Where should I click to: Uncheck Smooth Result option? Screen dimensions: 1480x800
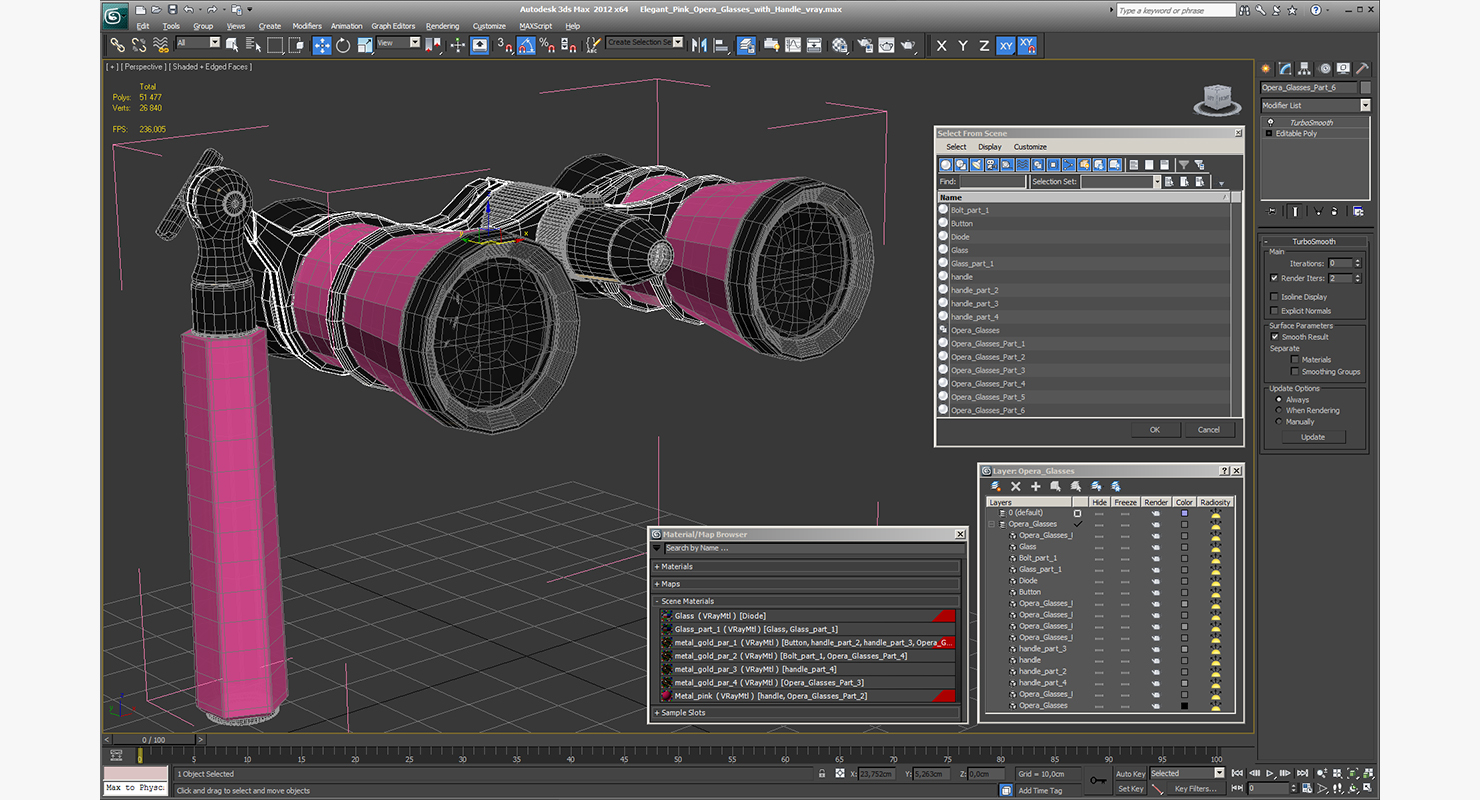[1274, 337]
